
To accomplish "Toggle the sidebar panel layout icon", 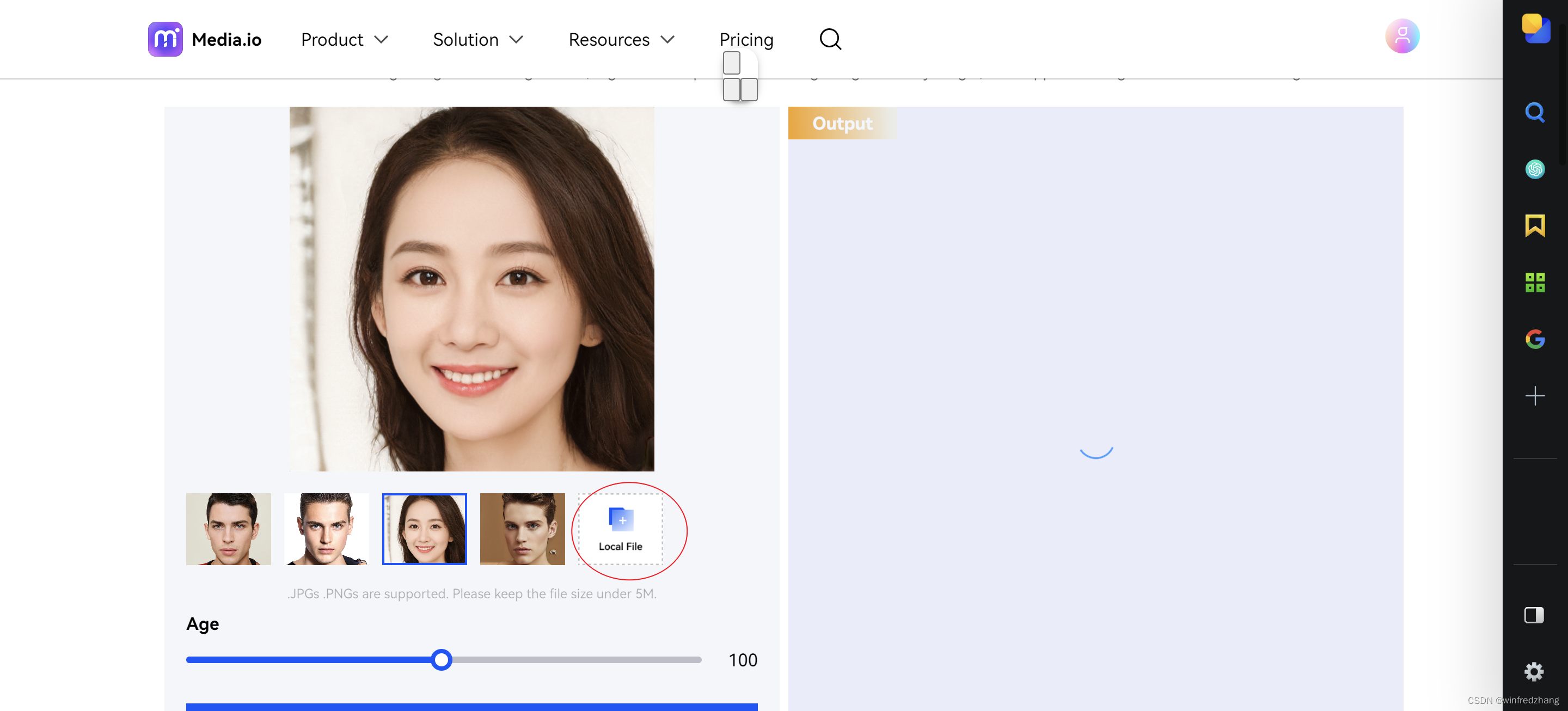I will tap(1534, 615).
